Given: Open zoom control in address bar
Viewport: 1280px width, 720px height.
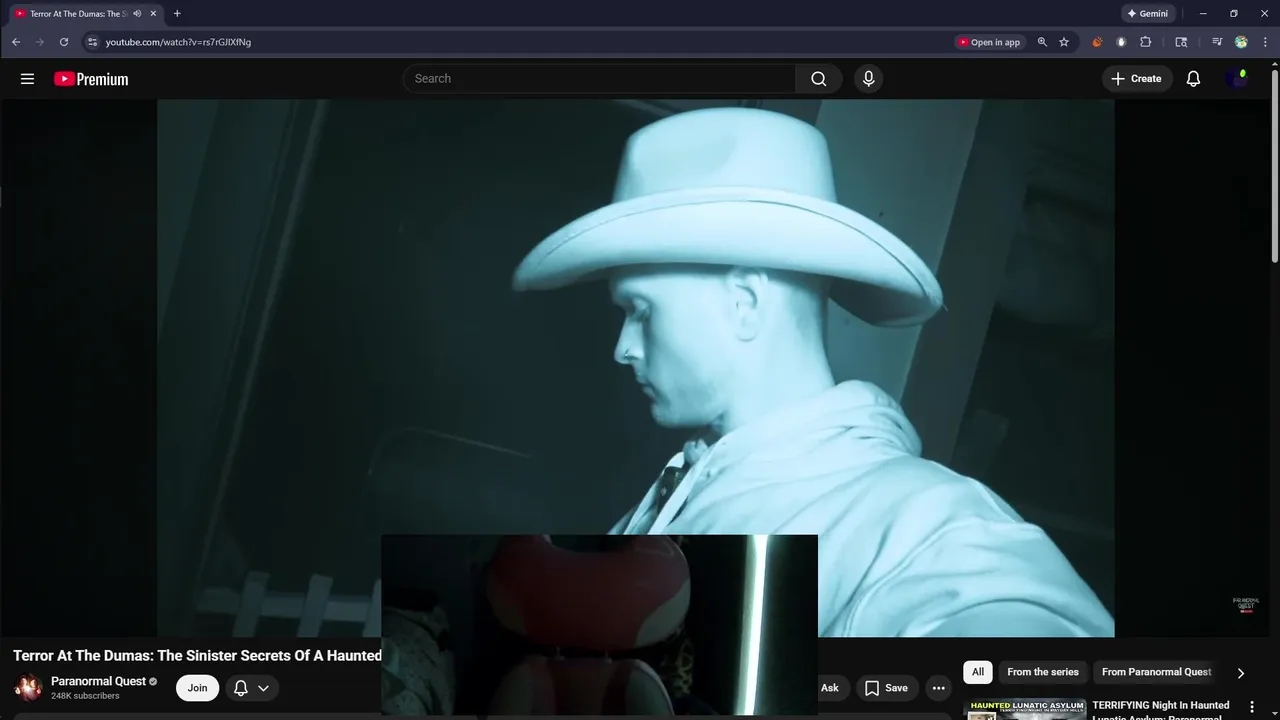Looking at the screenshot, I should pyautogui.click(x=1042, y=42).
